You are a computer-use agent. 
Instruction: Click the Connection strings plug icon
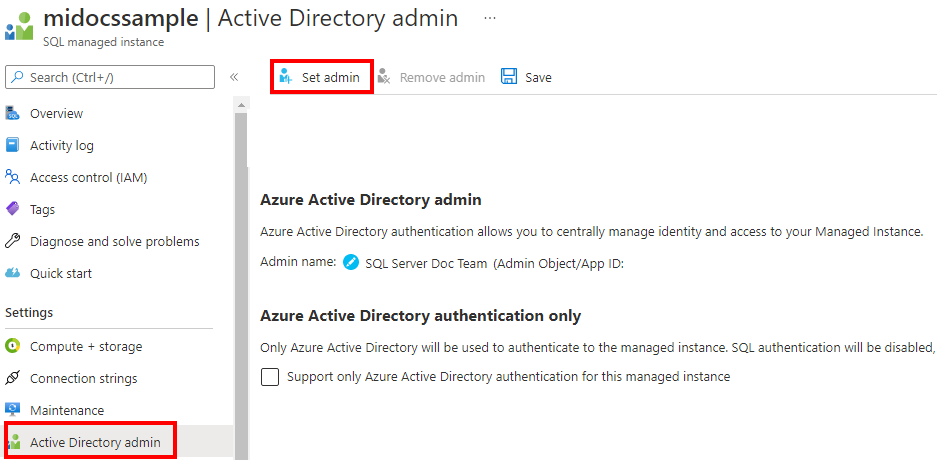(x=13, y=378)
